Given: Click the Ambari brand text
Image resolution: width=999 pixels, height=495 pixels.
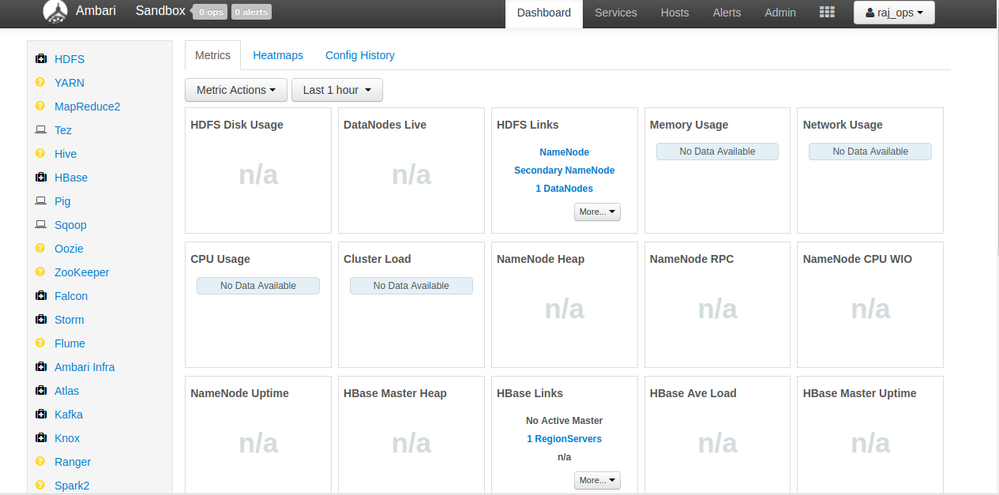Looking at the screenshot, I should pyautogui.click(x=96, y=11).
